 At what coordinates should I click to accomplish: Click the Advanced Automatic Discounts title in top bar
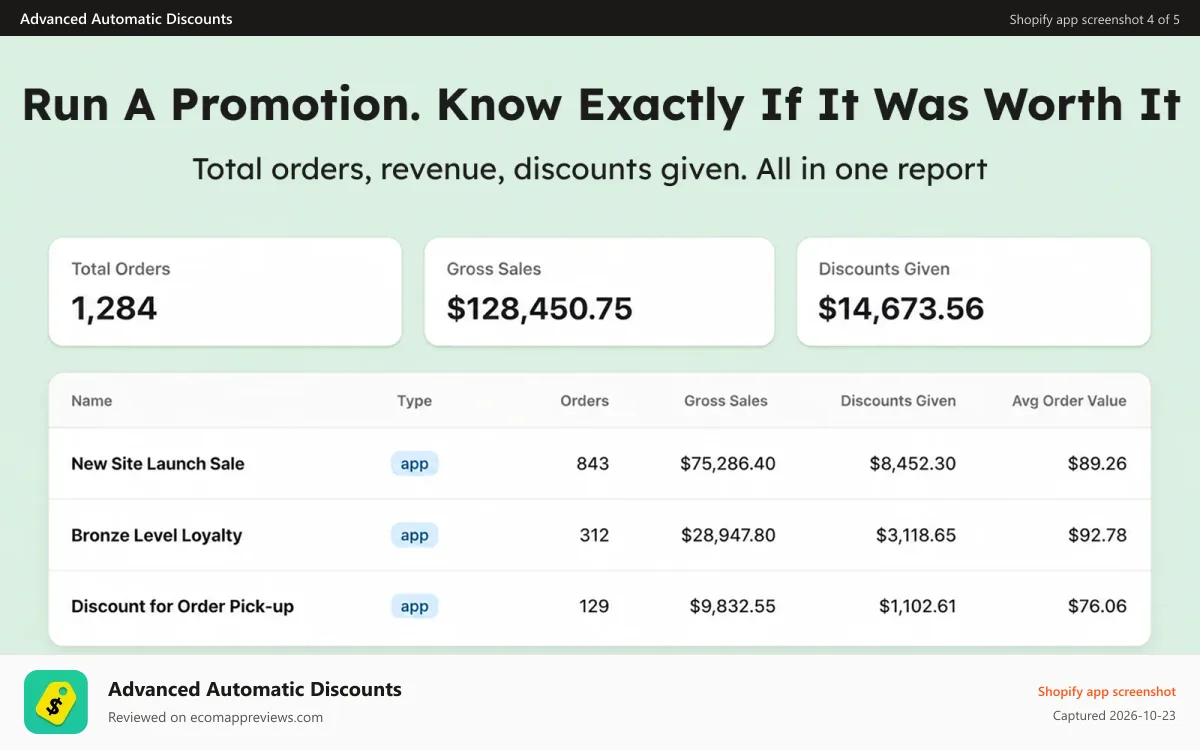(x=126, y=19)
